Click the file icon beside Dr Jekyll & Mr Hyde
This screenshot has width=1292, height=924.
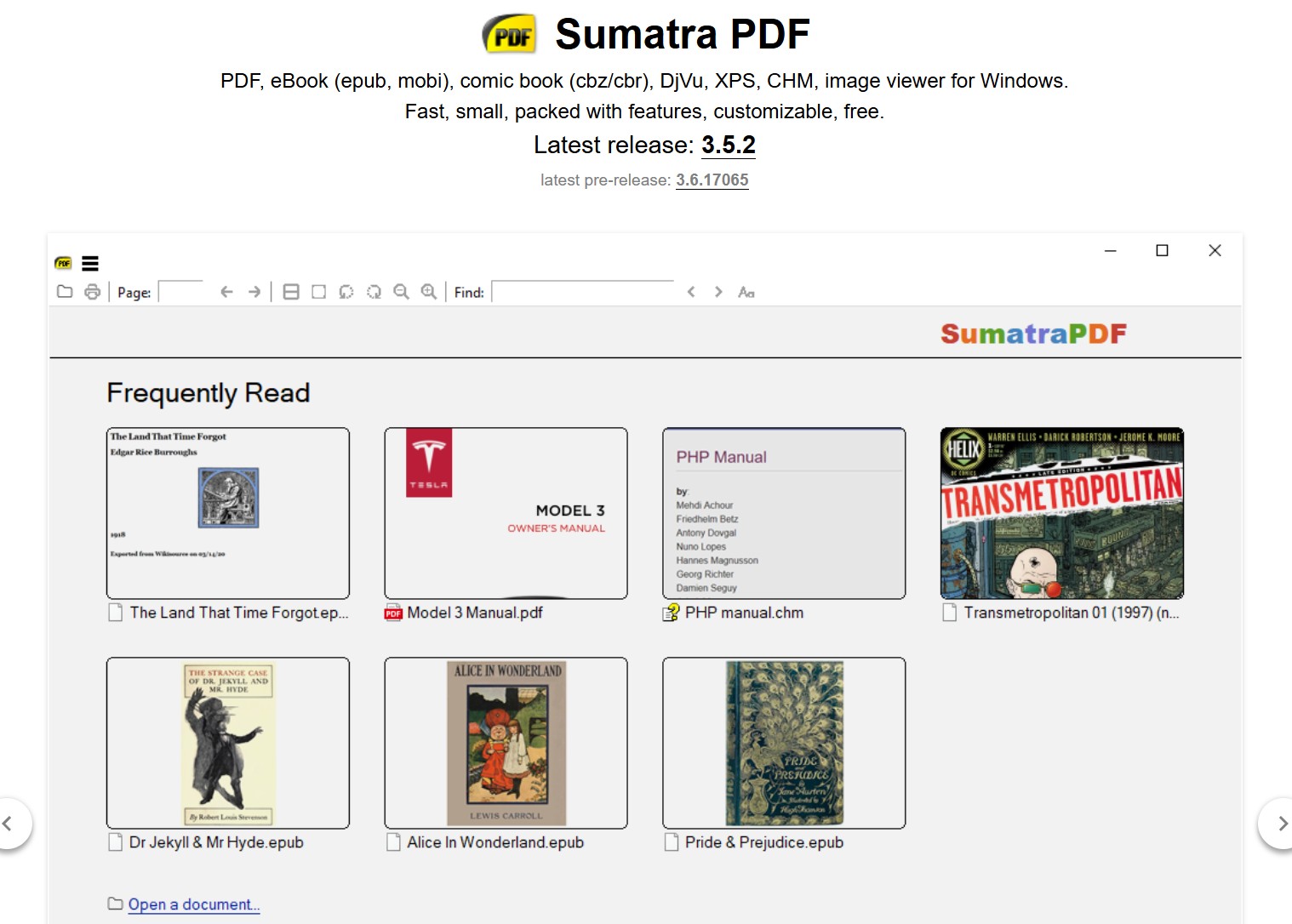116,842
